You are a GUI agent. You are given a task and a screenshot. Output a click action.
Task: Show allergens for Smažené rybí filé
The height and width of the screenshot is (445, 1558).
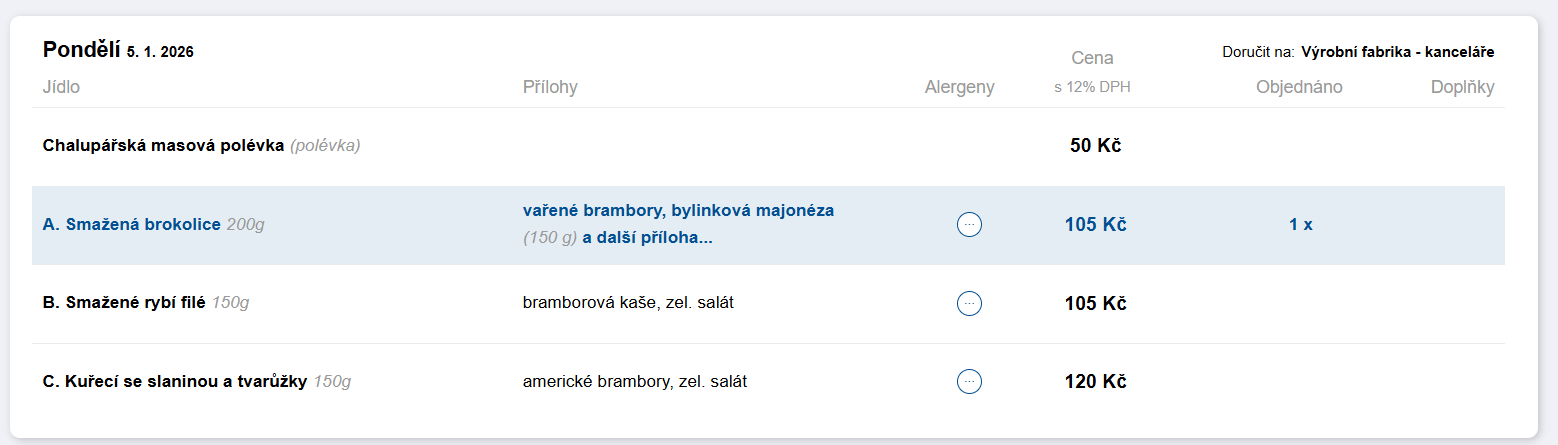[x=969, y=303]
